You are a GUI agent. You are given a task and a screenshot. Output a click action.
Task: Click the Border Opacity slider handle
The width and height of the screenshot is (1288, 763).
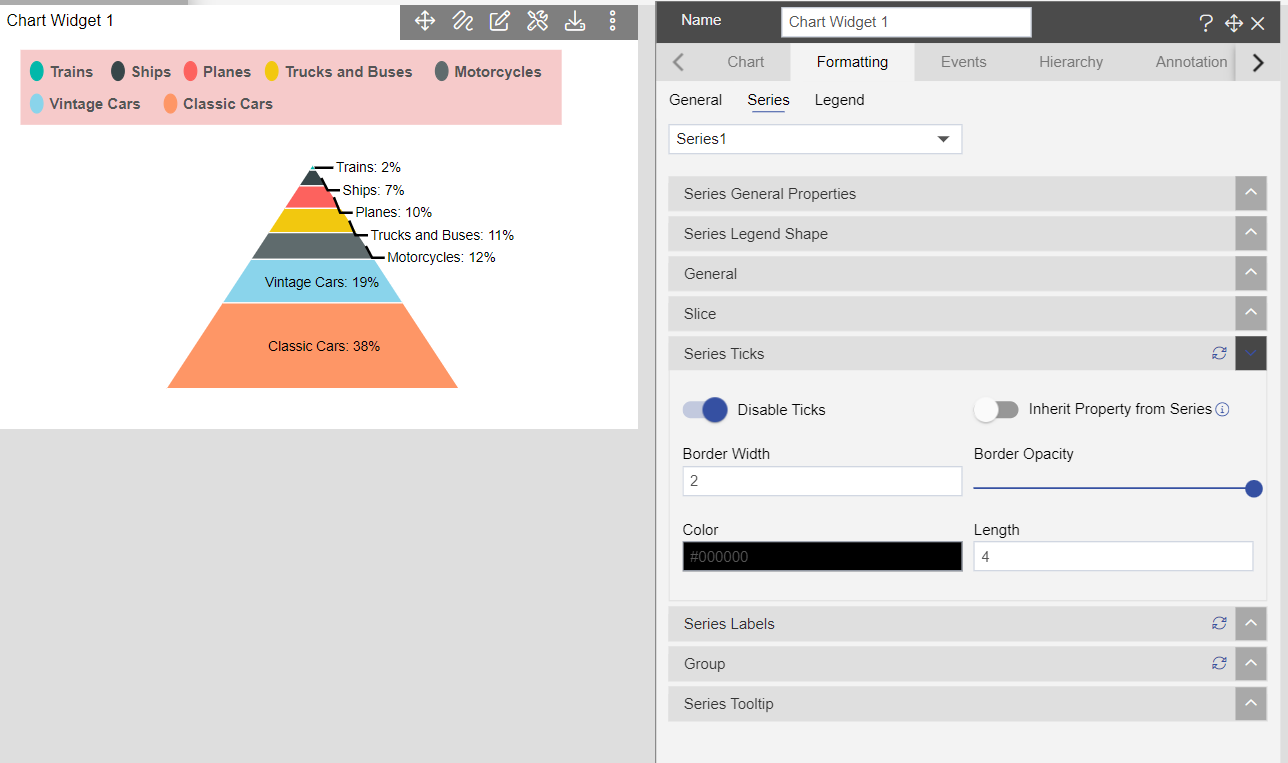[1253, 489]
